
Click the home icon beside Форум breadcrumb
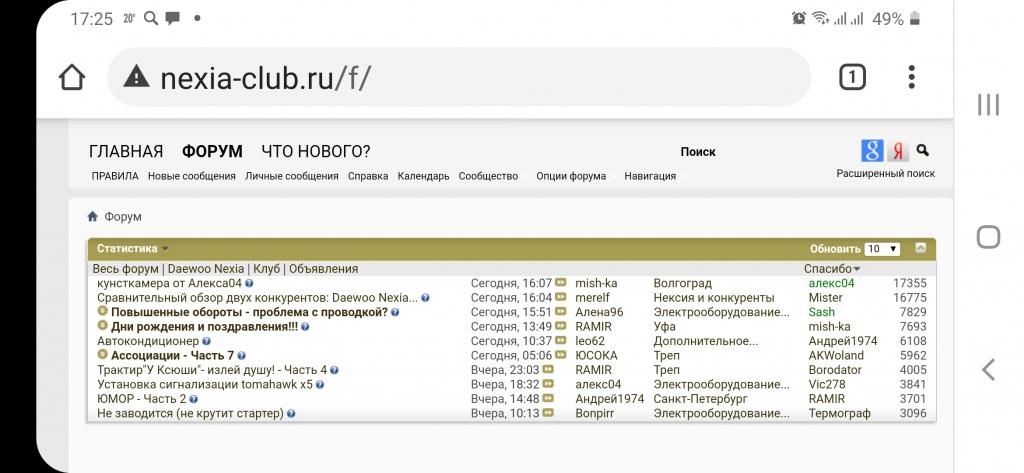93,216
